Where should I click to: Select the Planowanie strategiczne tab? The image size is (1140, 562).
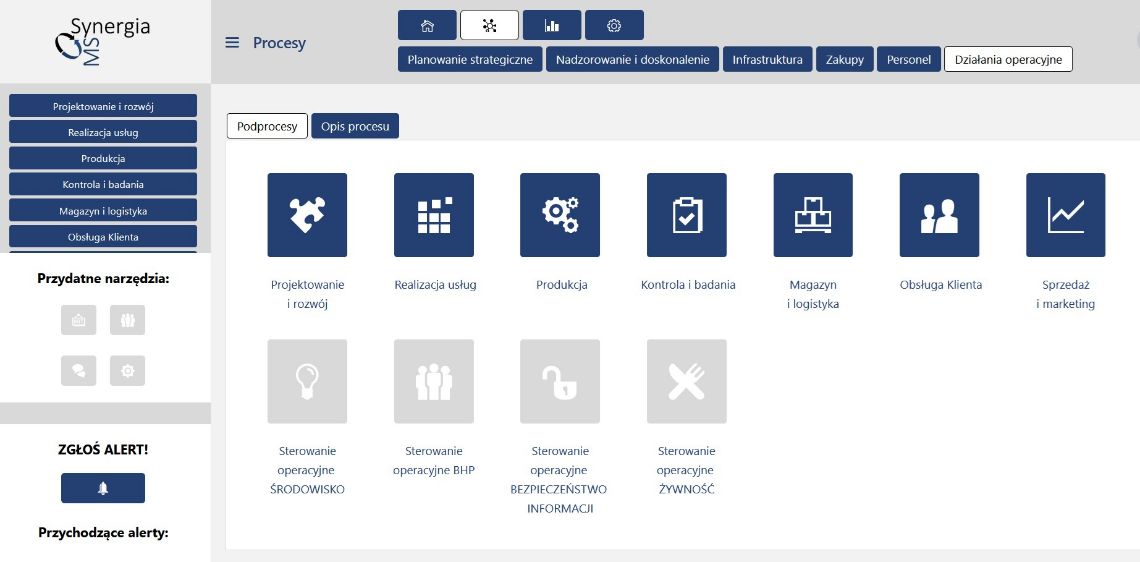(470, 60)
